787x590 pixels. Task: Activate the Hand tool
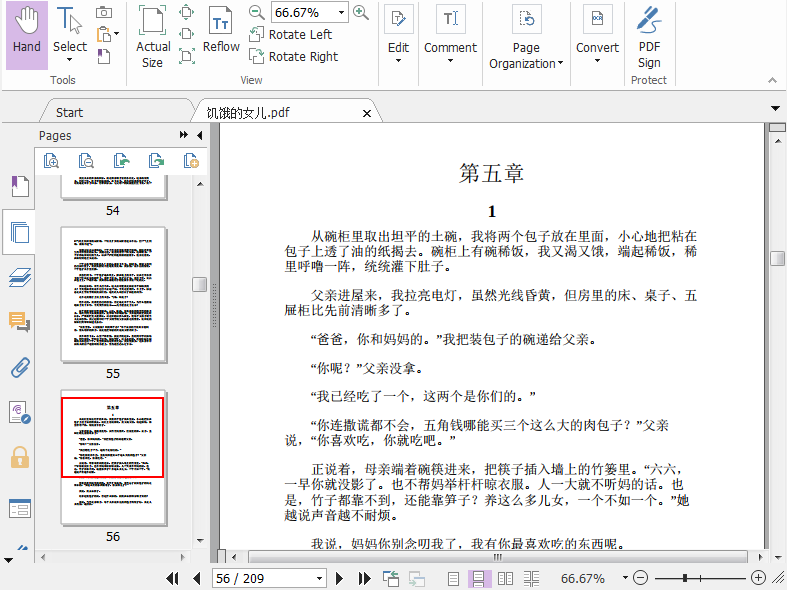click(x=27, y=35)
